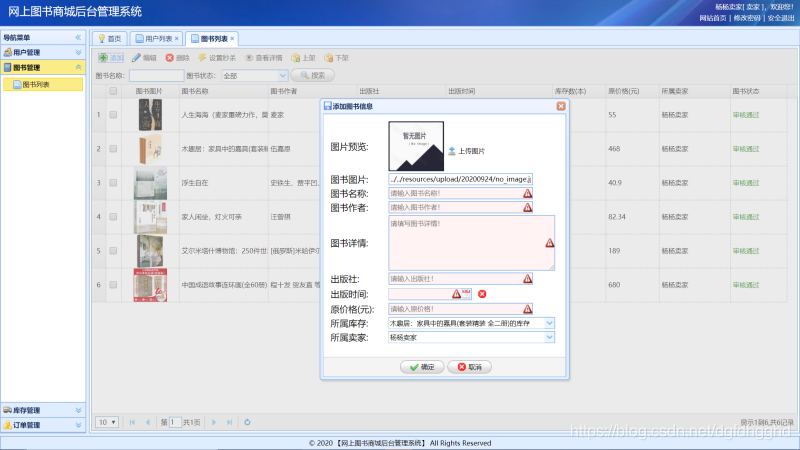This screenshot has width=800, height=450.
Task: Refresh the book list icon
Action: (247, 422)
